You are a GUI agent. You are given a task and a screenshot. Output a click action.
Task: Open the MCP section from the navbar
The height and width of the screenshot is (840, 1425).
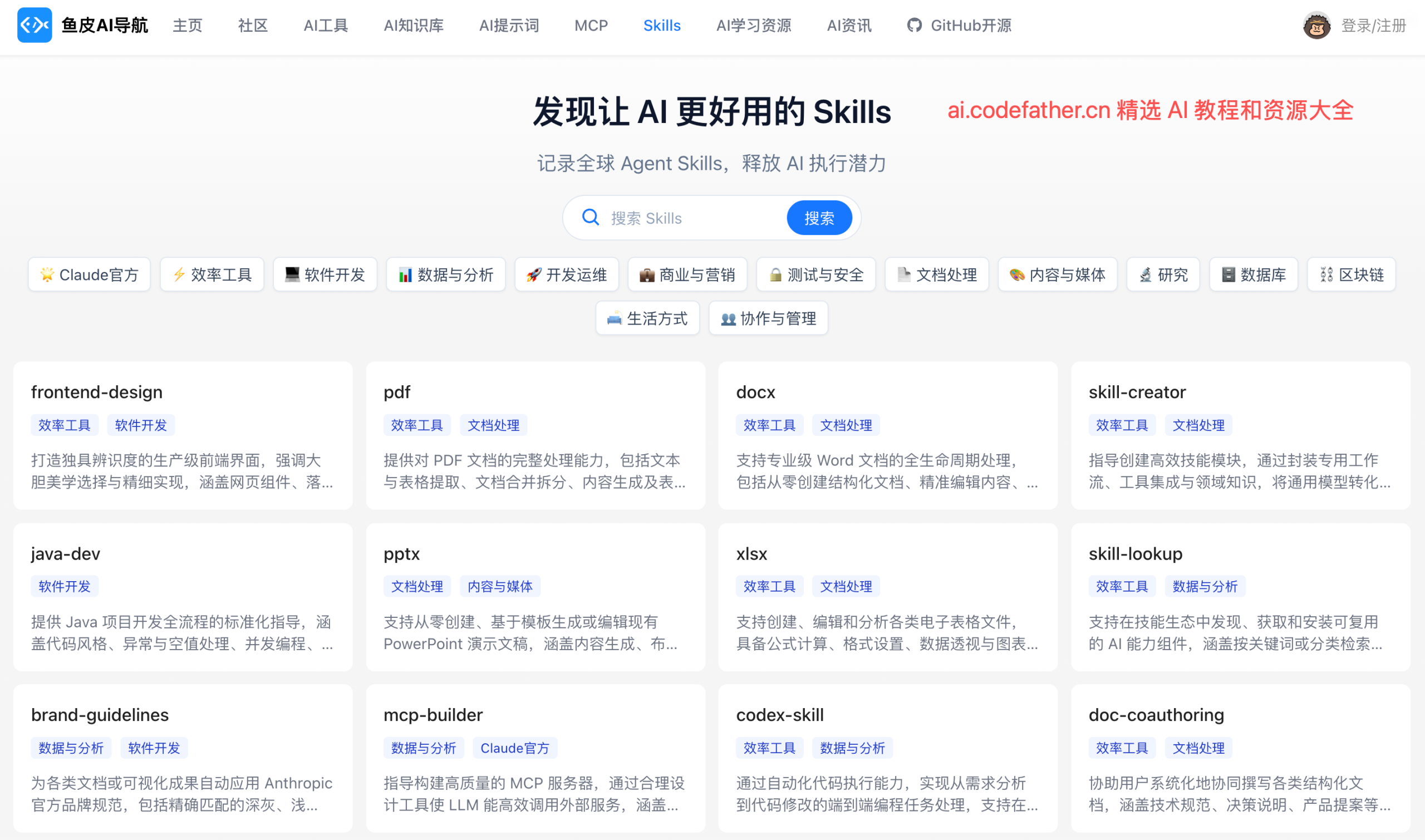(590, 26)
